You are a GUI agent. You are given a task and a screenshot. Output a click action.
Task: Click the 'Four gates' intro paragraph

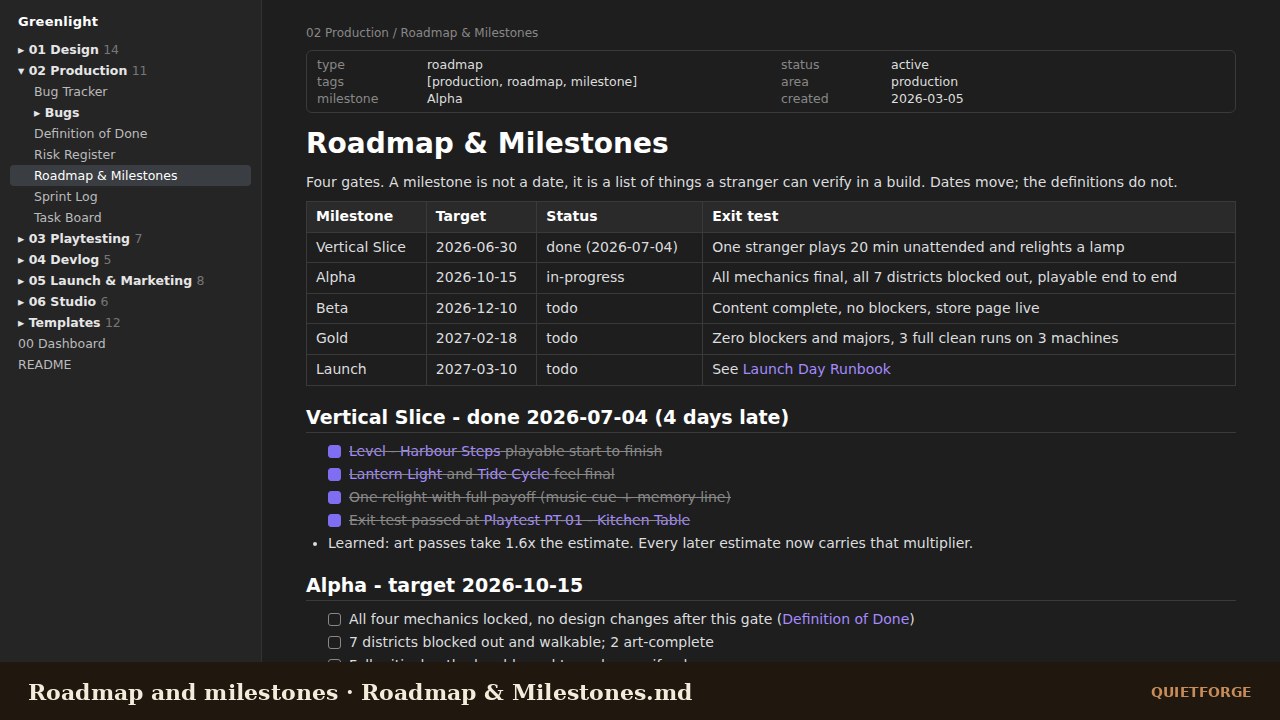[742, 182]
